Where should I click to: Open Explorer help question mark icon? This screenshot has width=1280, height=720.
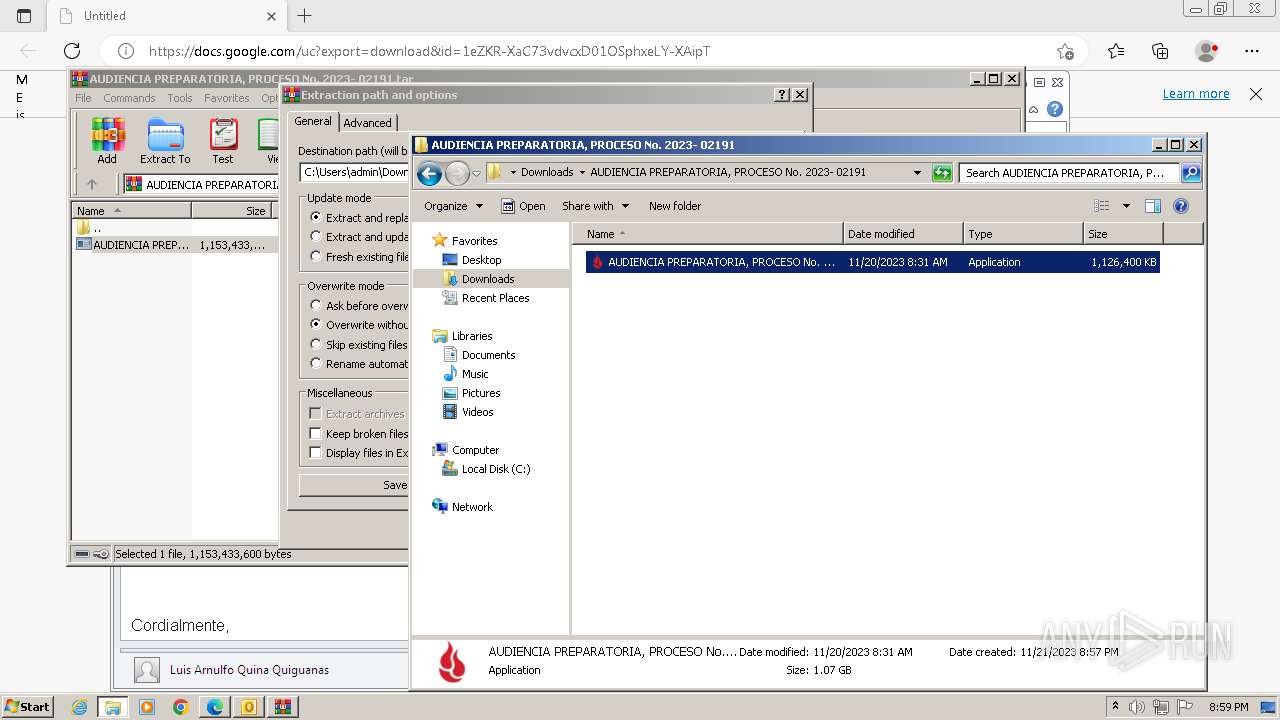(1181, 206)
